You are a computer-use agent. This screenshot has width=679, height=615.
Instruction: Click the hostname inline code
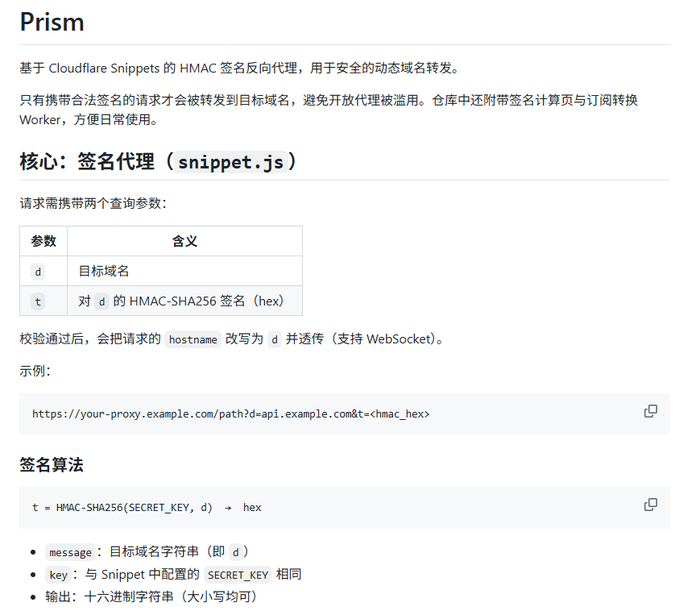193,339
